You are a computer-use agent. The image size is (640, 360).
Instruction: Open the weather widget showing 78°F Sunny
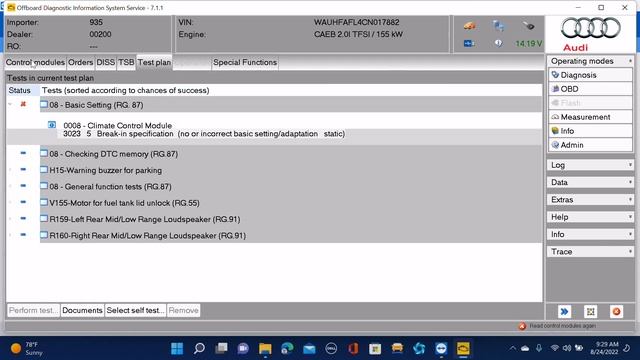[x=27, y=348]
